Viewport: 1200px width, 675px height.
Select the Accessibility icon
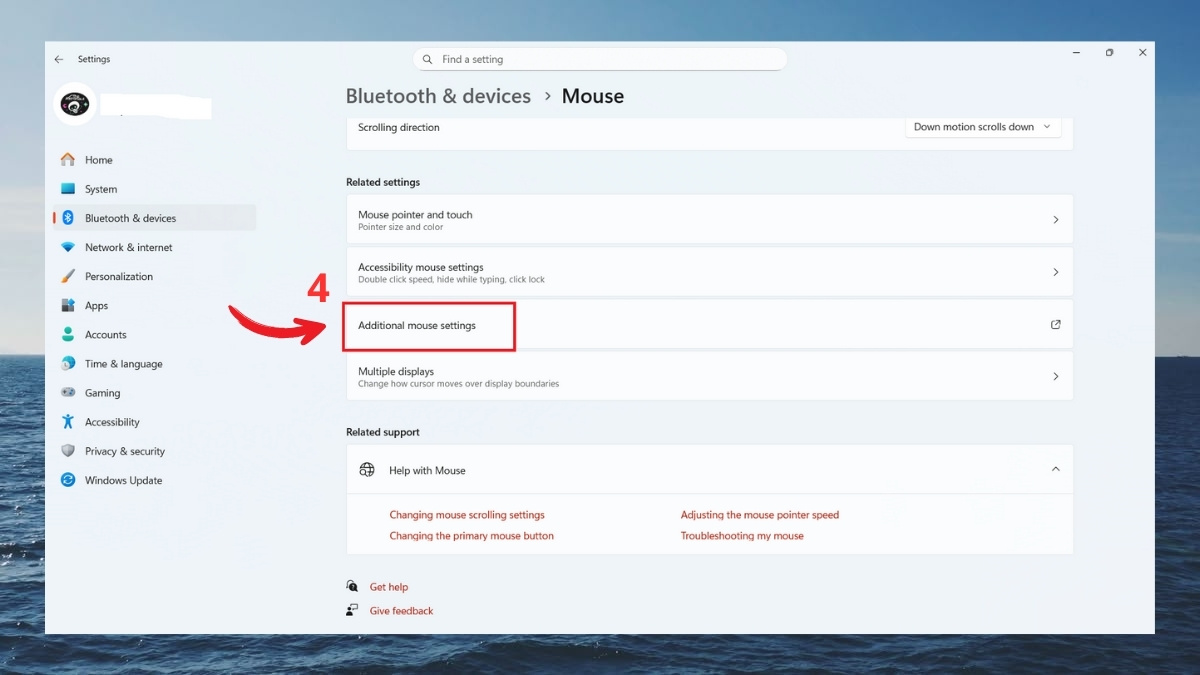(67, 421)
